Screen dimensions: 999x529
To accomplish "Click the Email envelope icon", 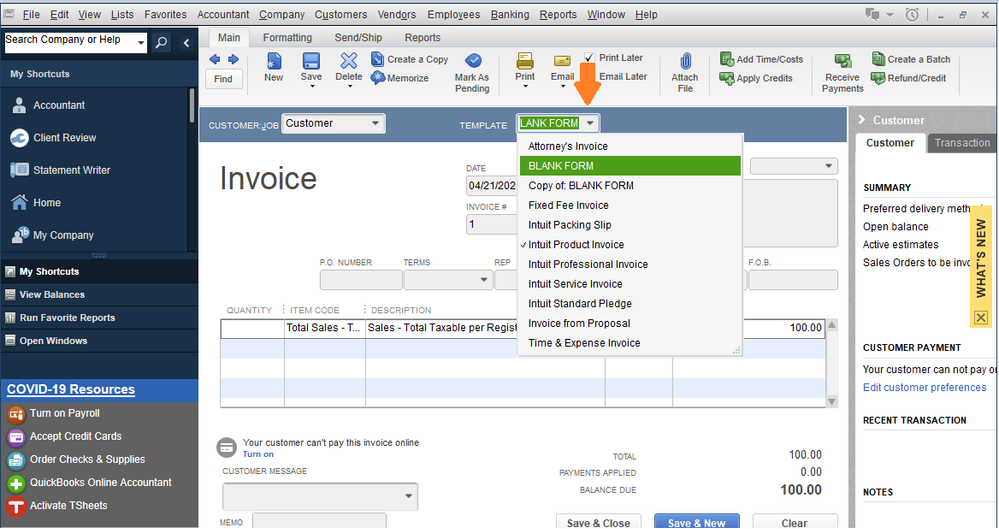I will tap(563, 61).
